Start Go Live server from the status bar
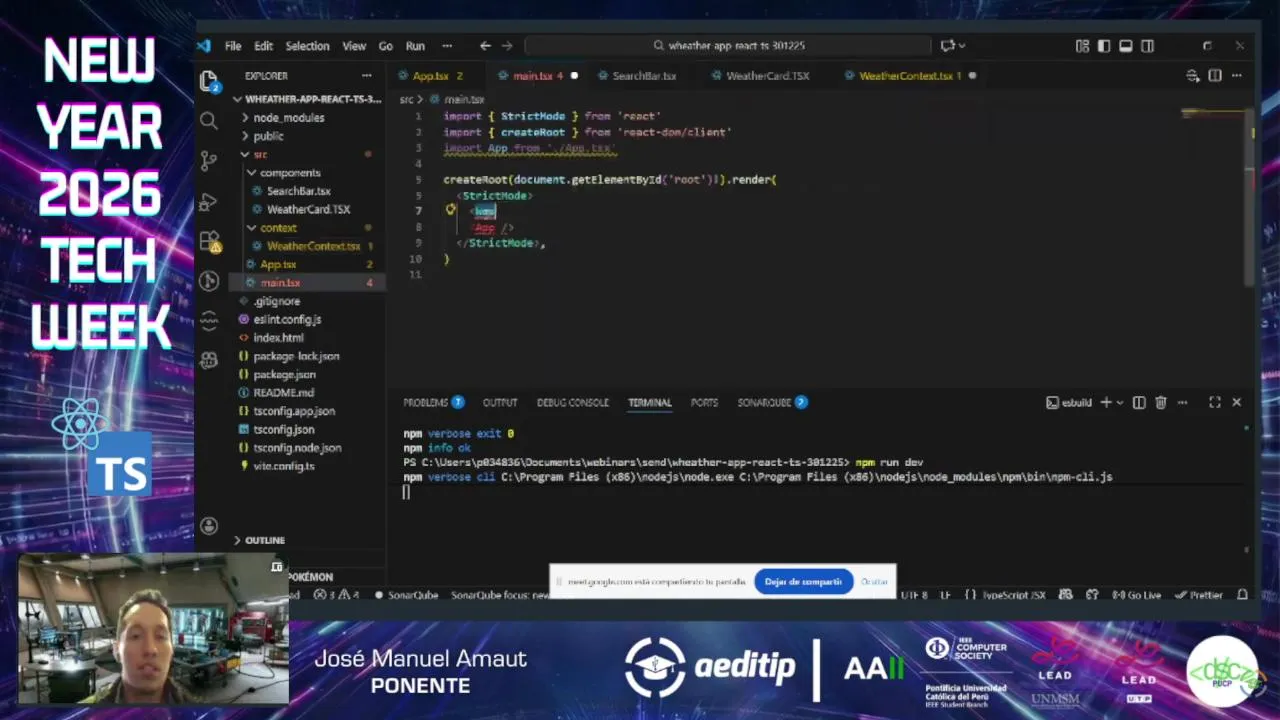This screenshot has width=1280, height=720. (x=1136, y=595)
